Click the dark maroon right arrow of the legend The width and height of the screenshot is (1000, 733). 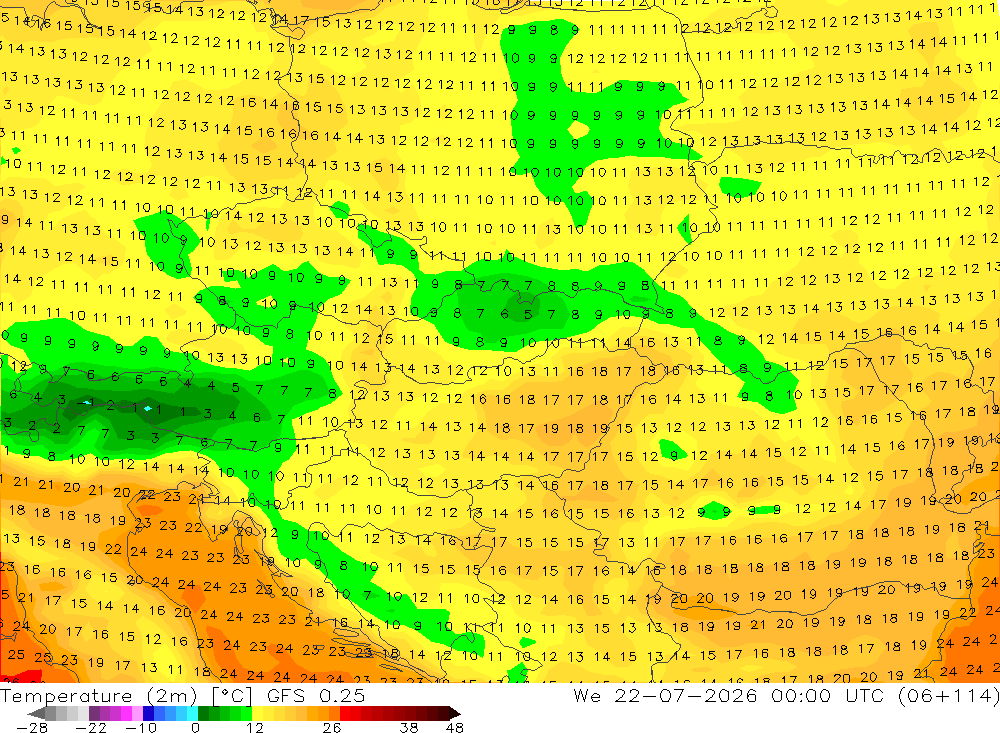(x=455, y=713)
